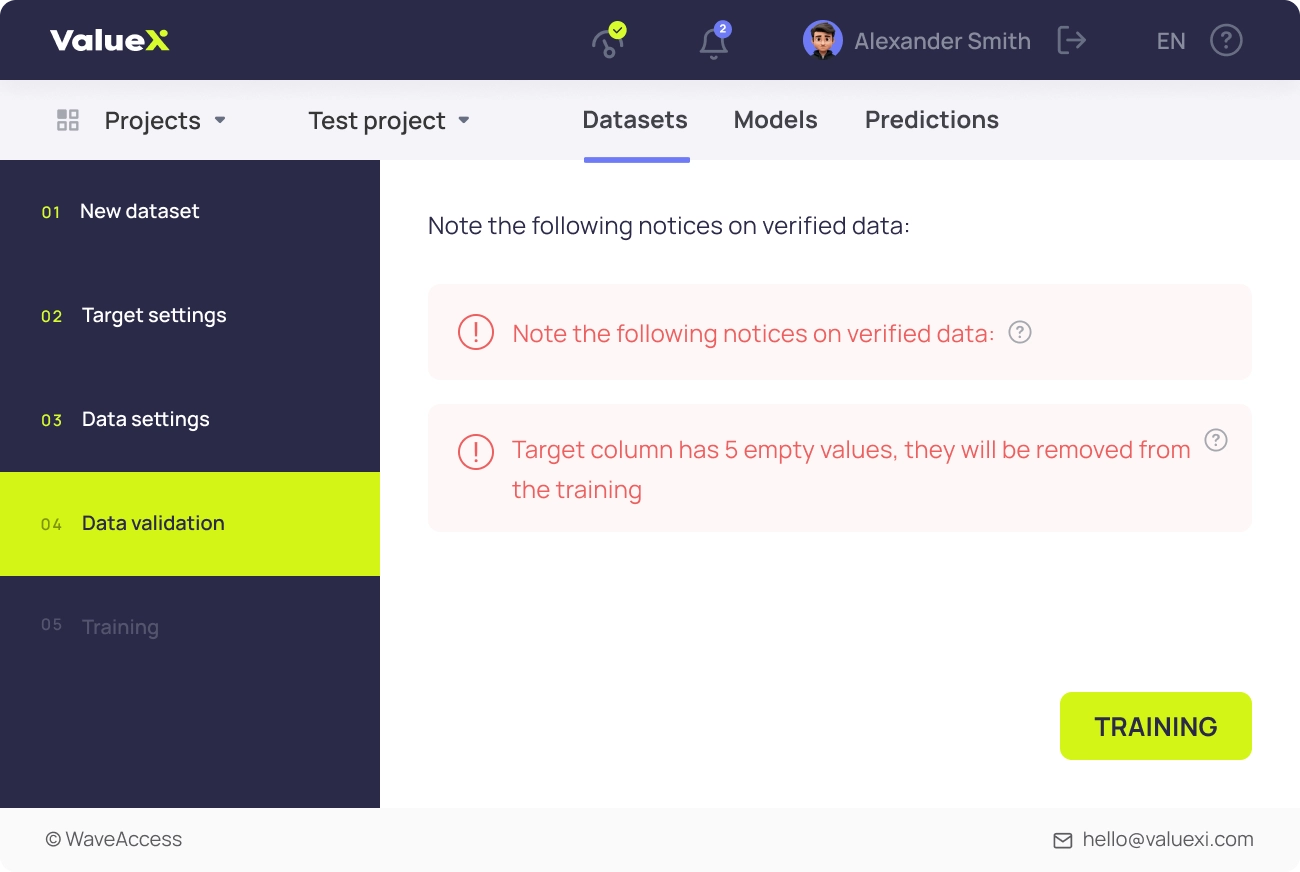
Task: Click the hello@valuexi.com email link
Action: tap(1168, 840)
